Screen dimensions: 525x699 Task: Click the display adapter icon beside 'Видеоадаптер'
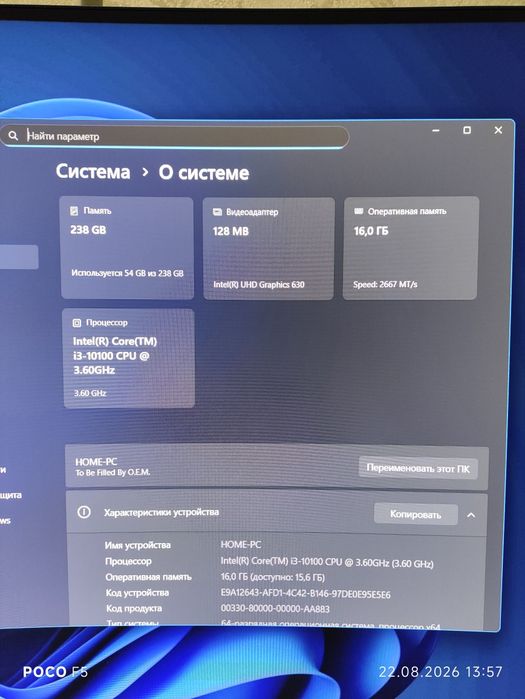click(217, 212)
